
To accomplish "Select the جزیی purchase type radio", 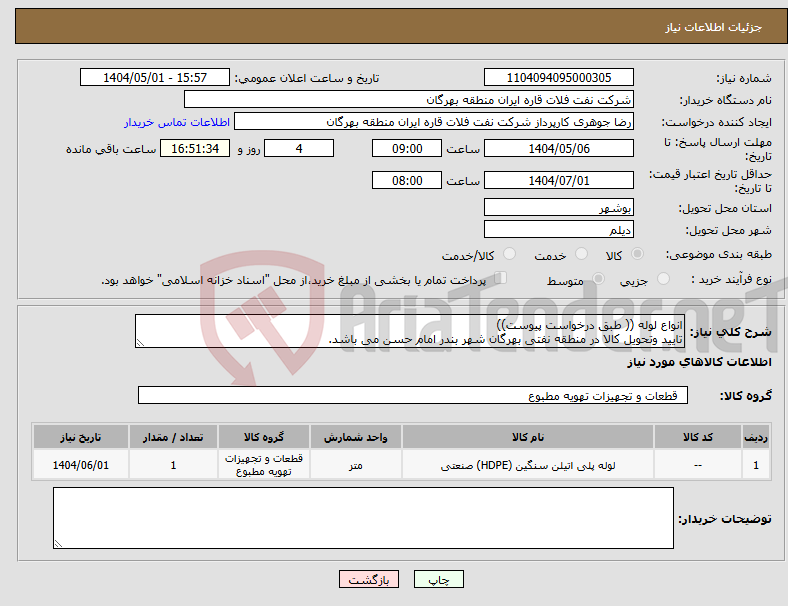I will tap(663, 278).
